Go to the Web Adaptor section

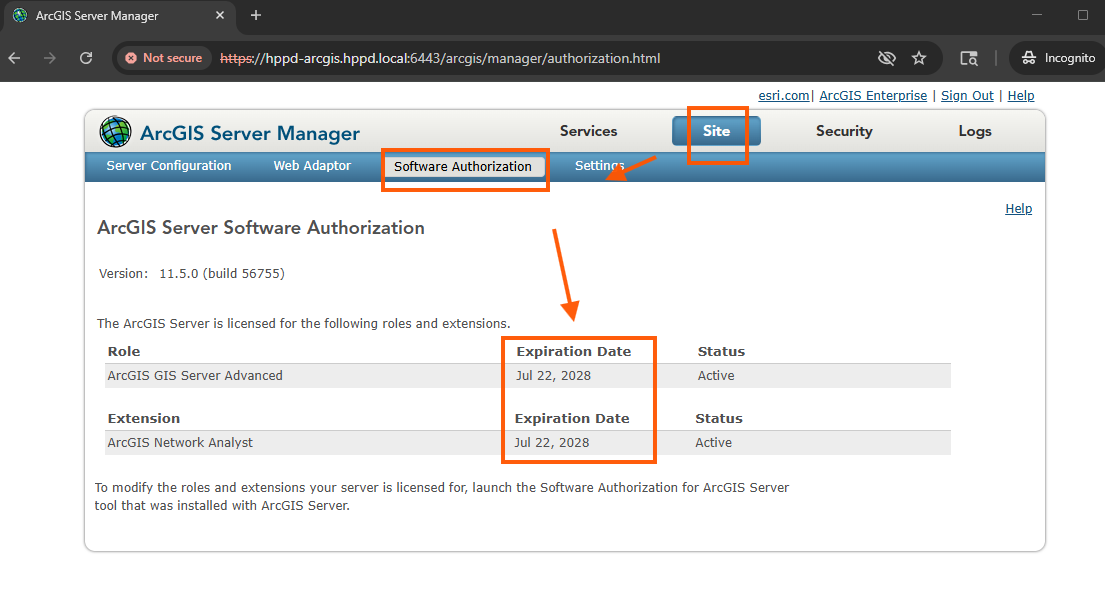(x=312, y=166)
